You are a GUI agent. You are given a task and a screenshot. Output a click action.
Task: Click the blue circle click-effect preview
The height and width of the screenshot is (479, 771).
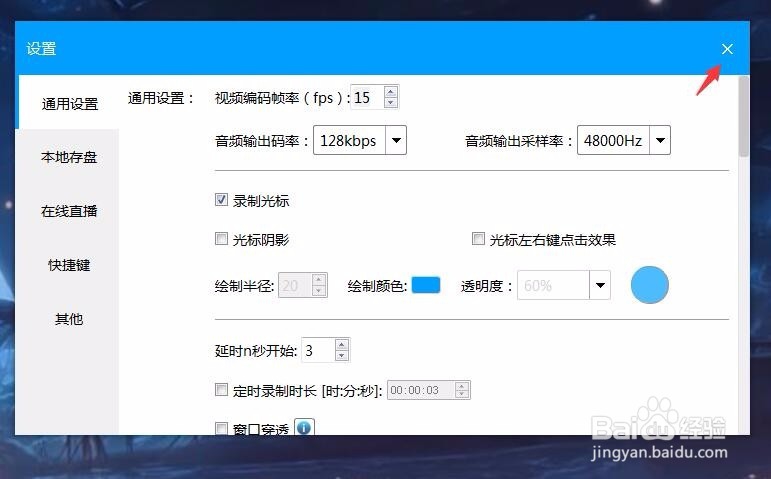[650, 285]
